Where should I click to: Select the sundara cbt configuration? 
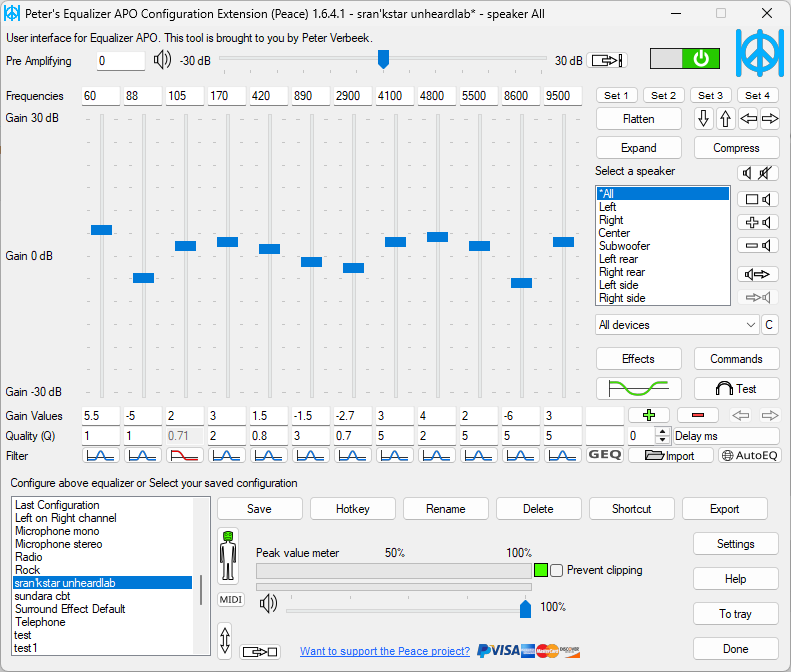pyautogui.click(x=102, y=596)
